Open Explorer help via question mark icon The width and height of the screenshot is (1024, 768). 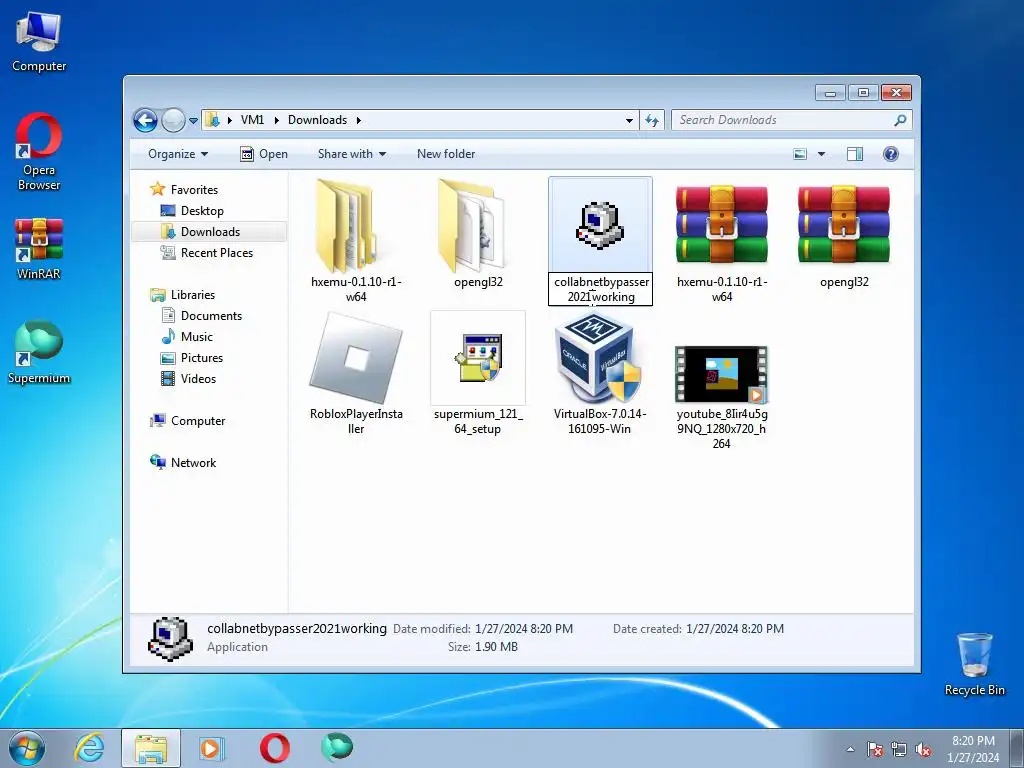pyautogui.click(x=891, y=154)
